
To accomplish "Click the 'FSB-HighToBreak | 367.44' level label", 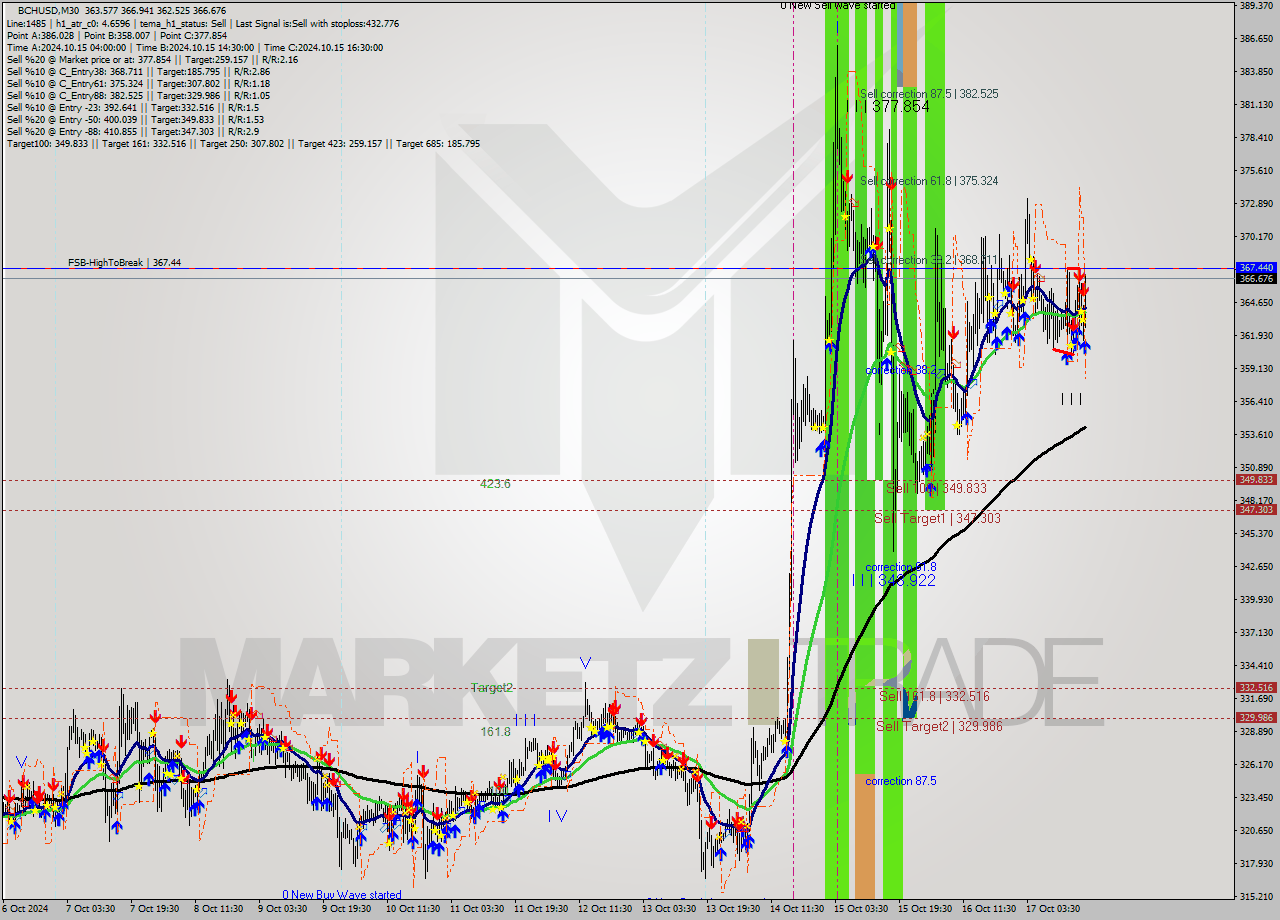I will [x=124, y=262].
